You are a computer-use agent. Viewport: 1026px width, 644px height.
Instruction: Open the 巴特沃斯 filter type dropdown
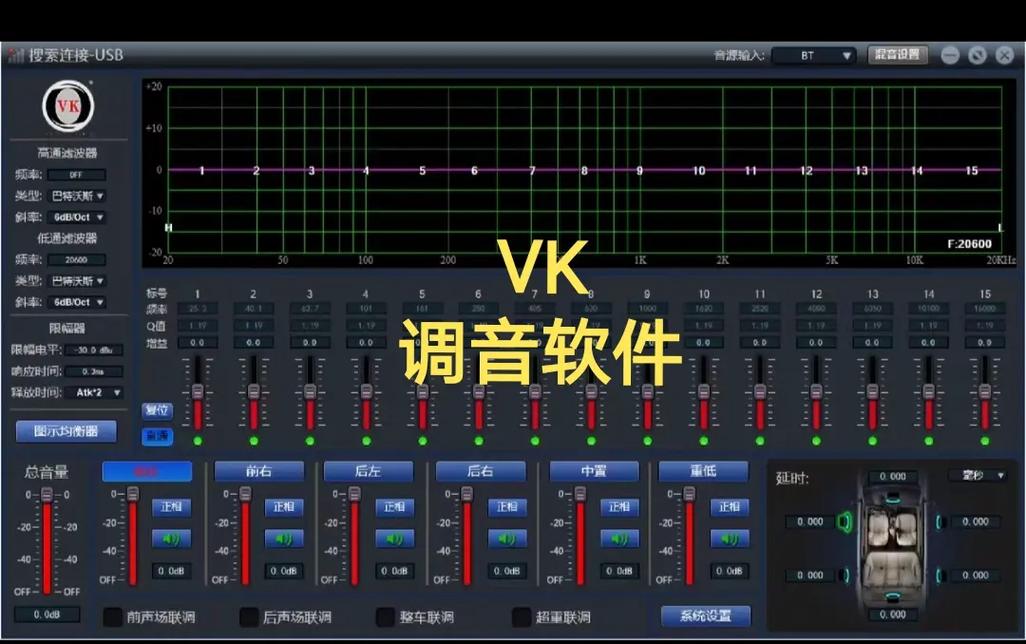coord(77,195)
